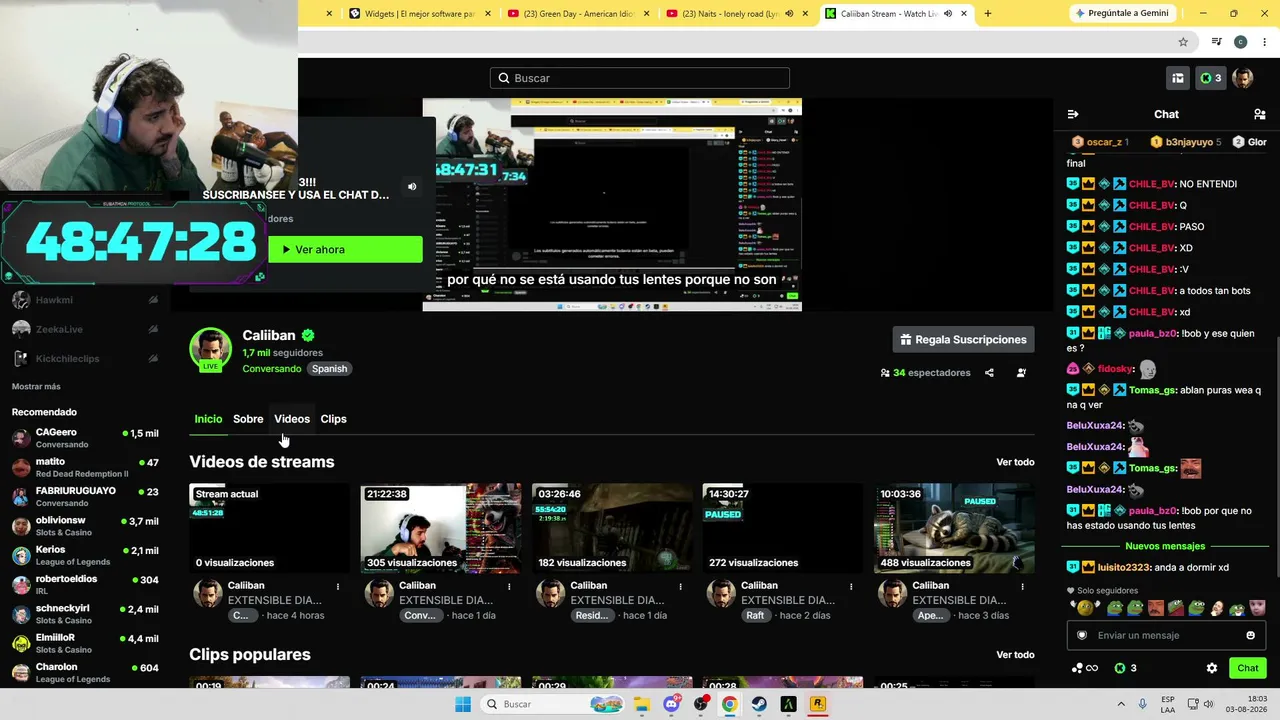Open recommended channel CAGeero
Image resolution: width=1280 pixels, height=720 pixels.
[x=85, y=438]
